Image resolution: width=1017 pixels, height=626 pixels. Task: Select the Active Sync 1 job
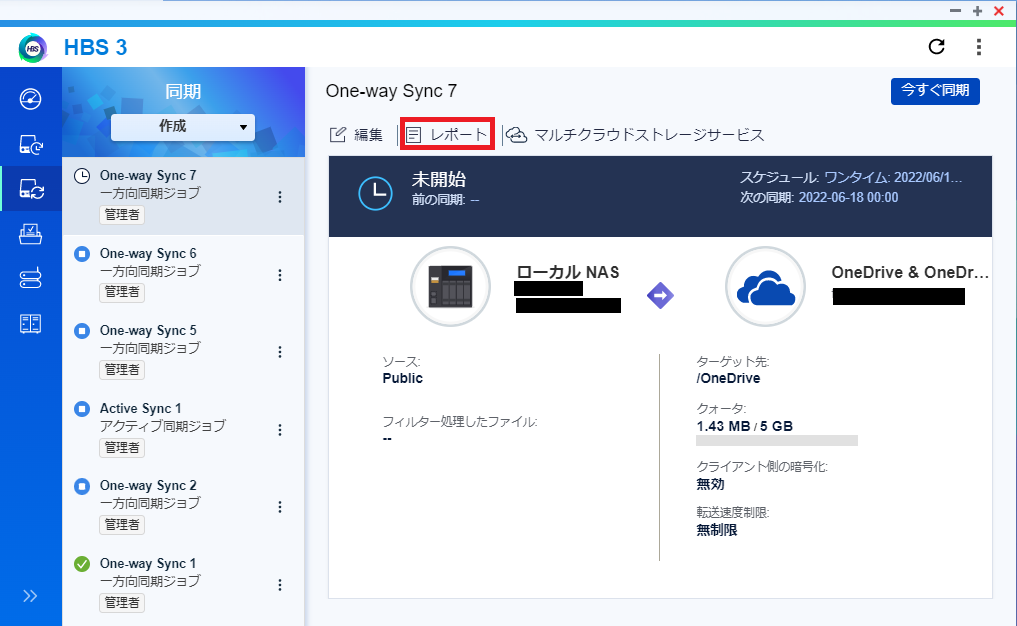(183, 428)
